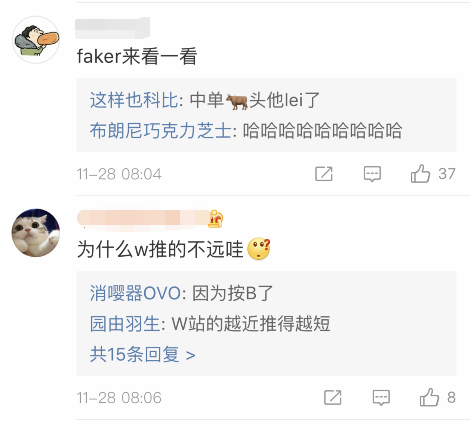This screenshot has width=470, height=421.
Task: Click reply icon on the faker comment
Action: (372, 174)
